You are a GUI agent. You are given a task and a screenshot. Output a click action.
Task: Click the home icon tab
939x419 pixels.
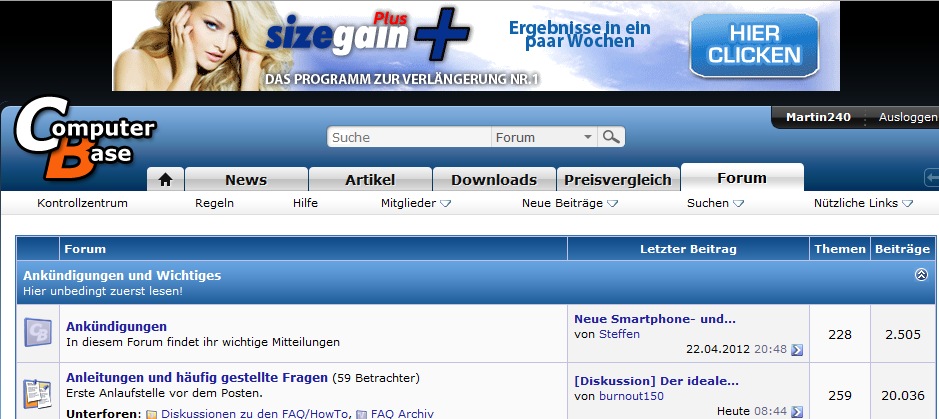165,180
